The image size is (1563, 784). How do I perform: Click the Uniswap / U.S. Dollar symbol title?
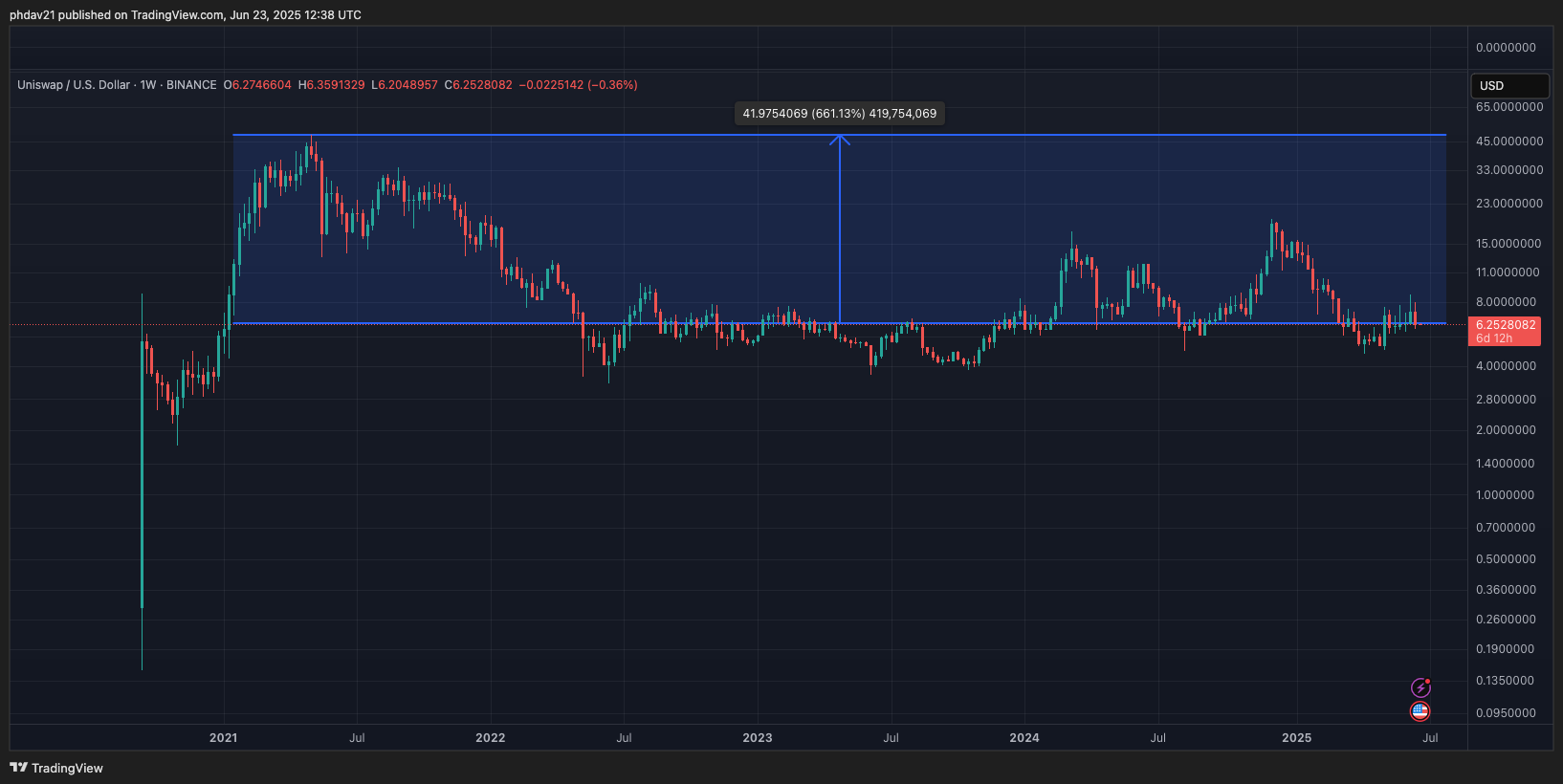point(74,85)
